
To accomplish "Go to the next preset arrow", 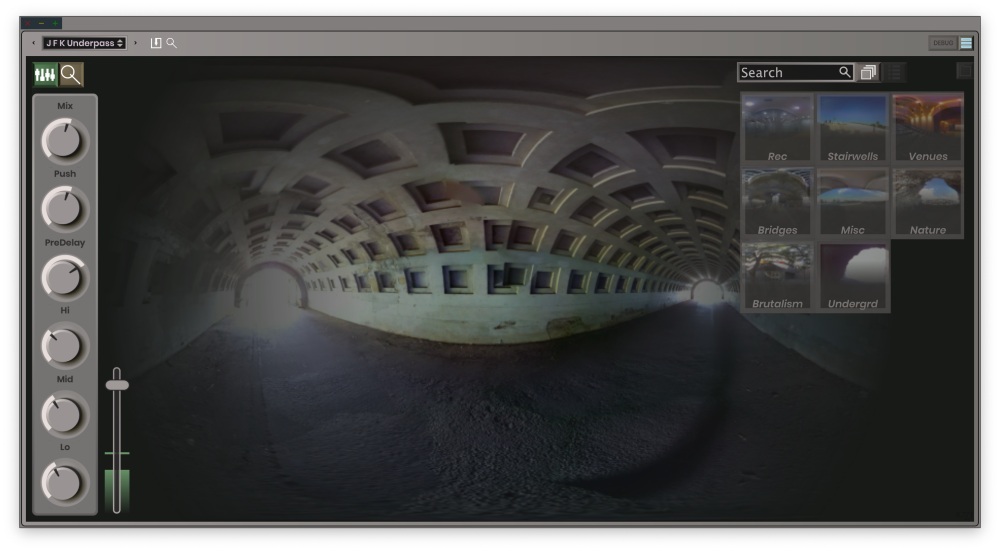I will coord(135,43).
